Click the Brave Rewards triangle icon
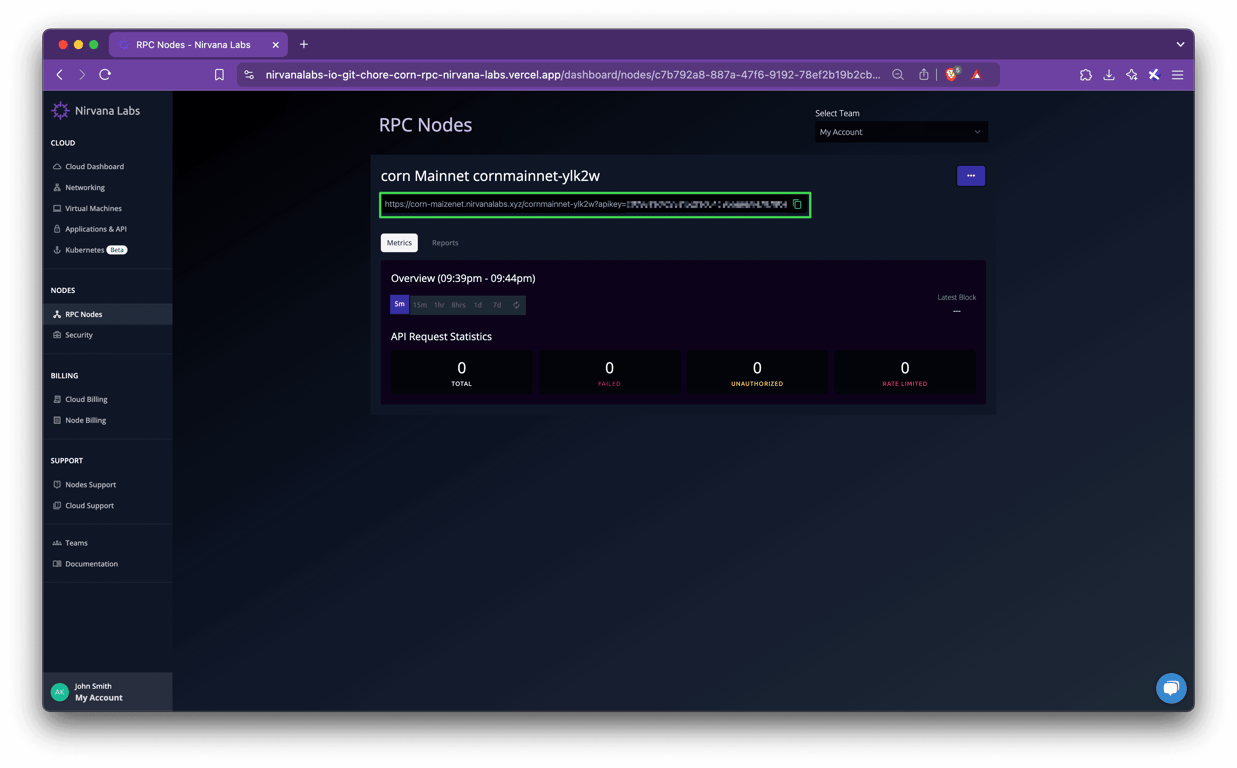Screen dimensions: 1237x768 pos(977,75)
